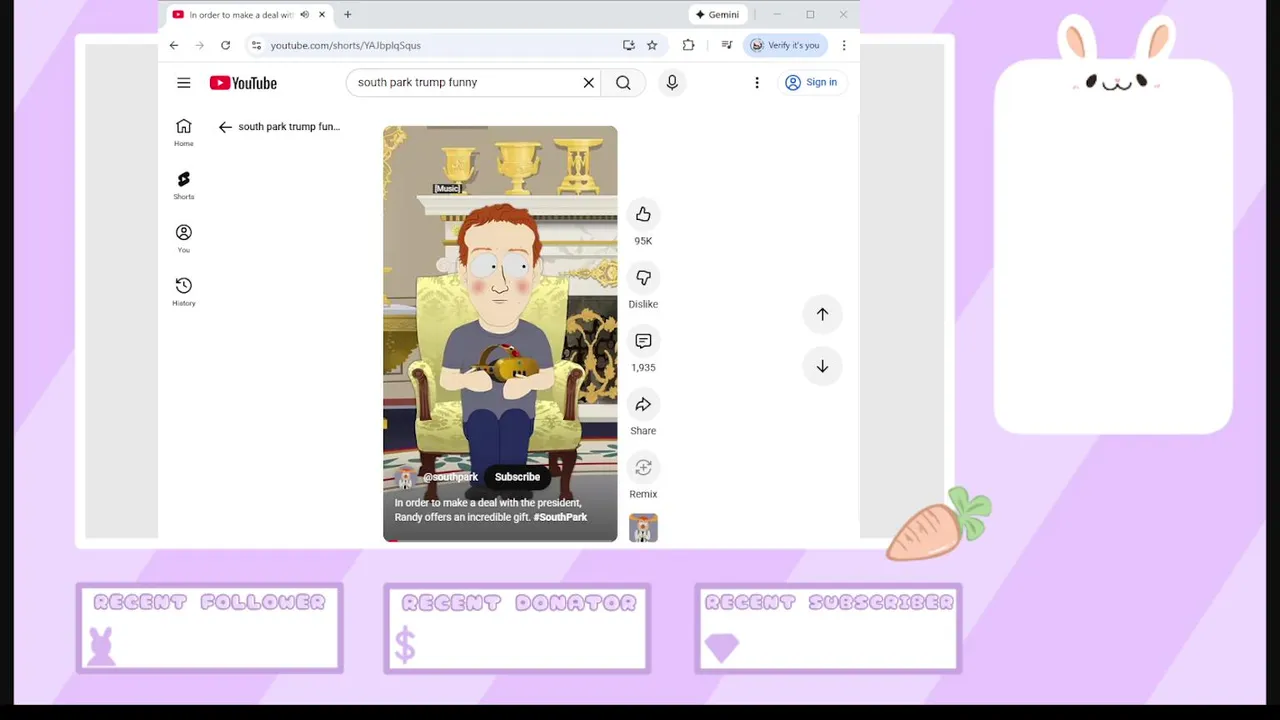Image resolution: width=1280 pixels, height=720 pixels.
Task: Open the comments showing 1,935
Action: click(643, 341)
